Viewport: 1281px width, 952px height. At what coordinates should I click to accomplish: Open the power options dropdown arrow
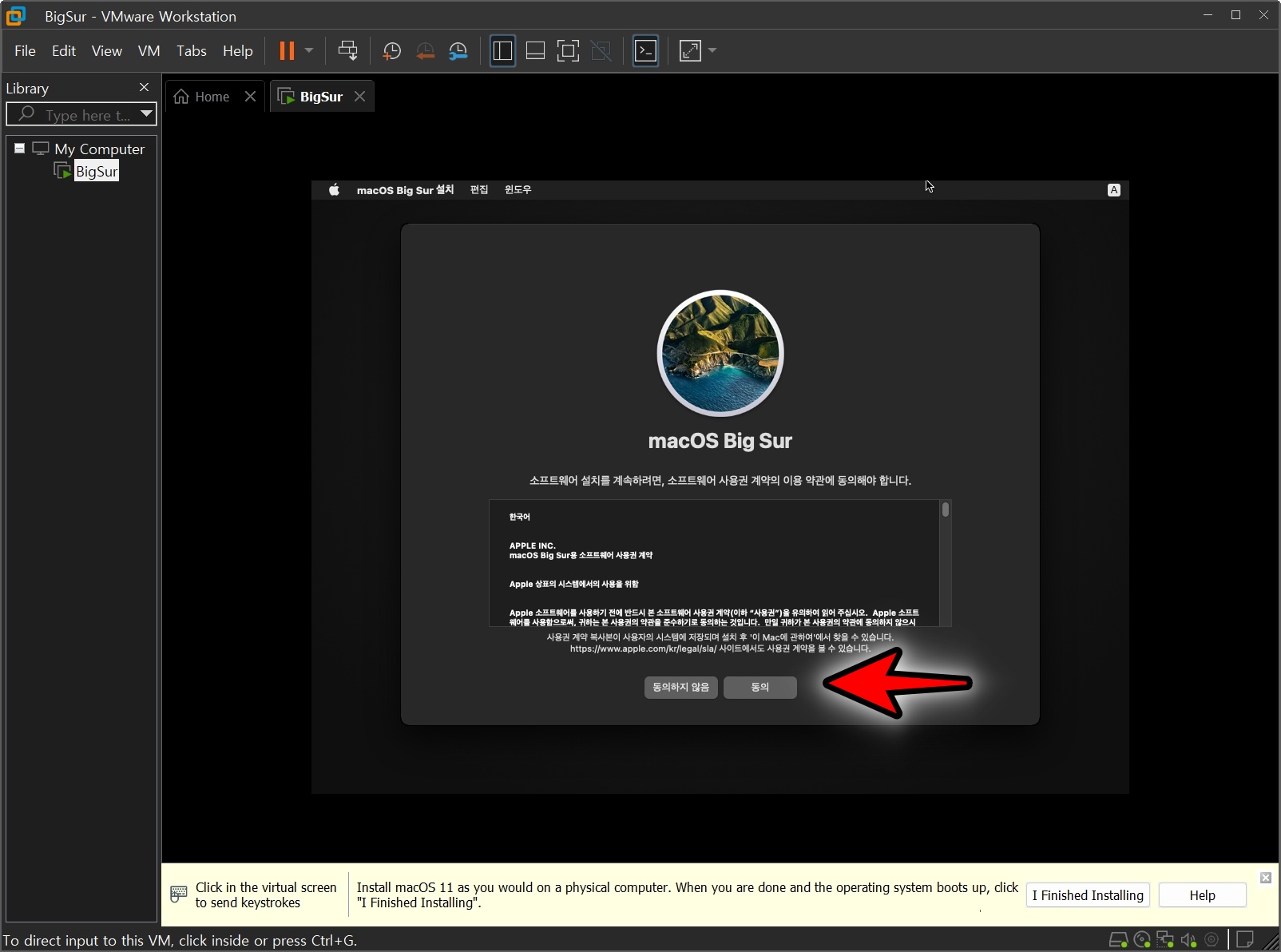[x=309, y=51]
